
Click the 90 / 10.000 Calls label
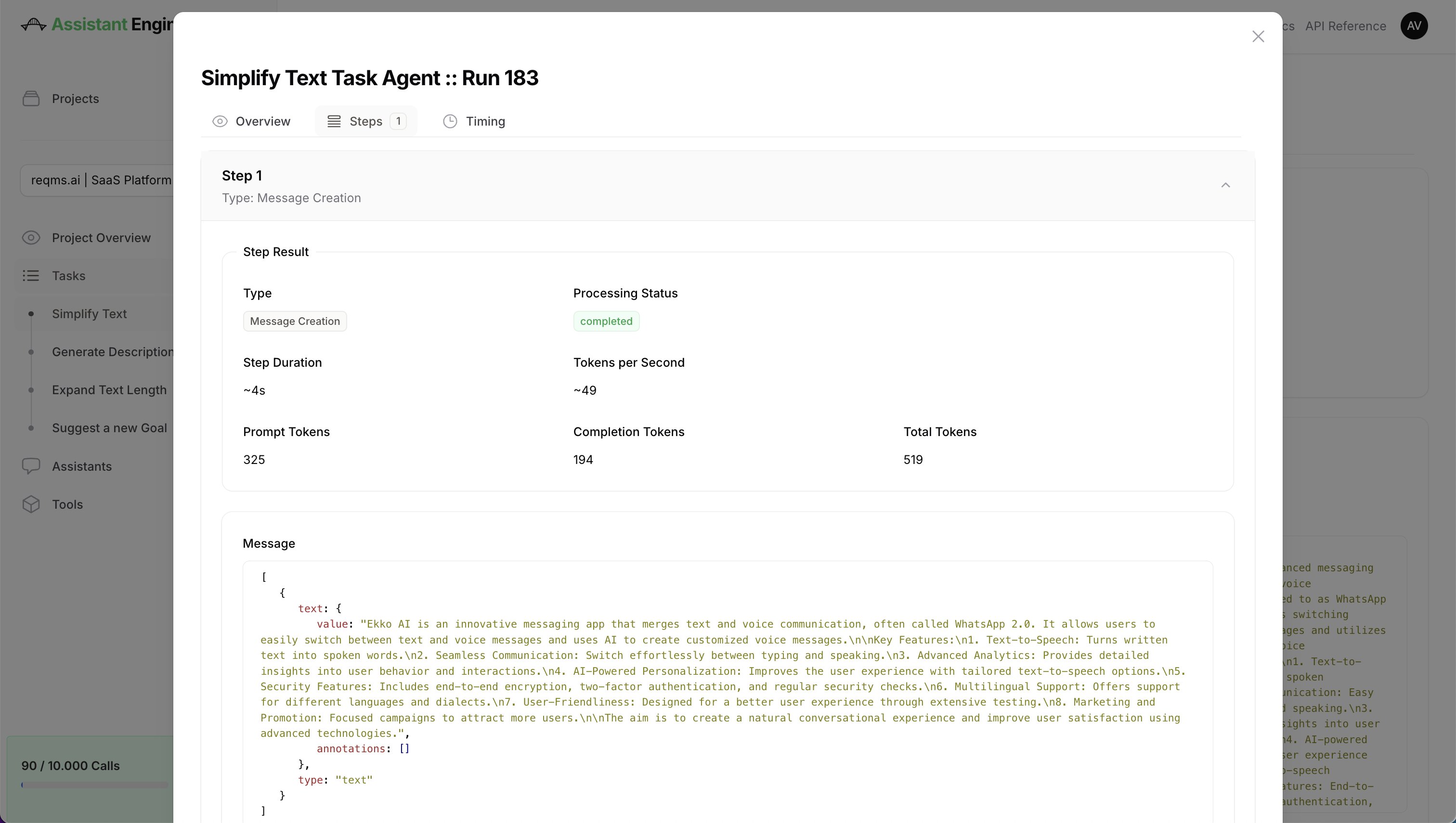71,766
